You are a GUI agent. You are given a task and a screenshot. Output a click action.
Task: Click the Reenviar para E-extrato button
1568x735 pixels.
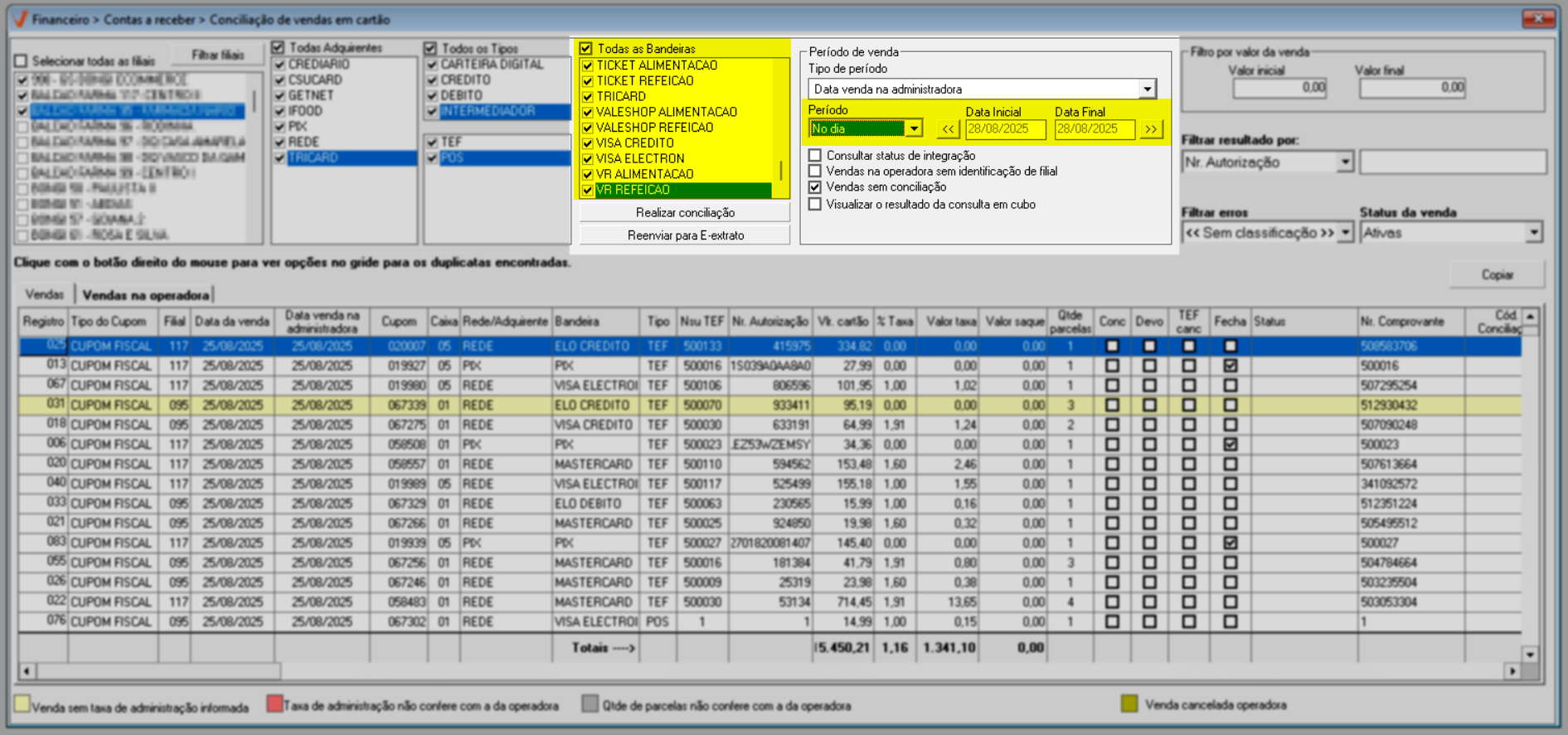[684, 235]
